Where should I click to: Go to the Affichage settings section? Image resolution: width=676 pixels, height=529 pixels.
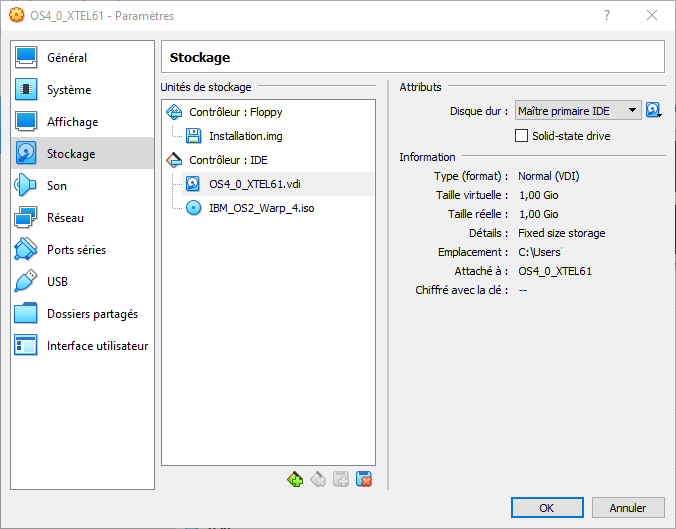point(72,122)
